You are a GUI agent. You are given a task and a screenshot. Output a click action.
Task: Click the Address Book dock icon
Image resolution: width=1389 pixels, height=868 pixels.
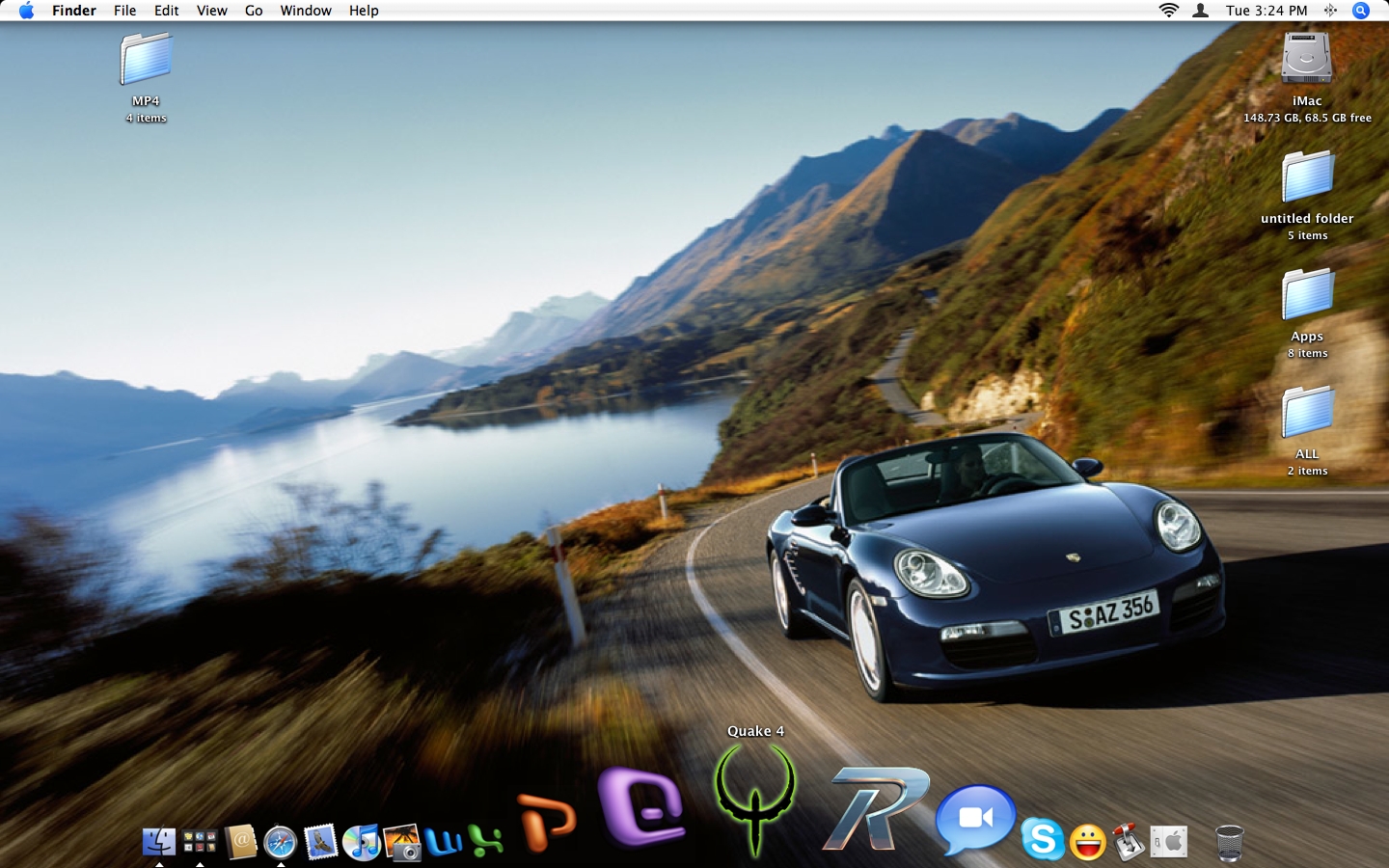[240, 842]
